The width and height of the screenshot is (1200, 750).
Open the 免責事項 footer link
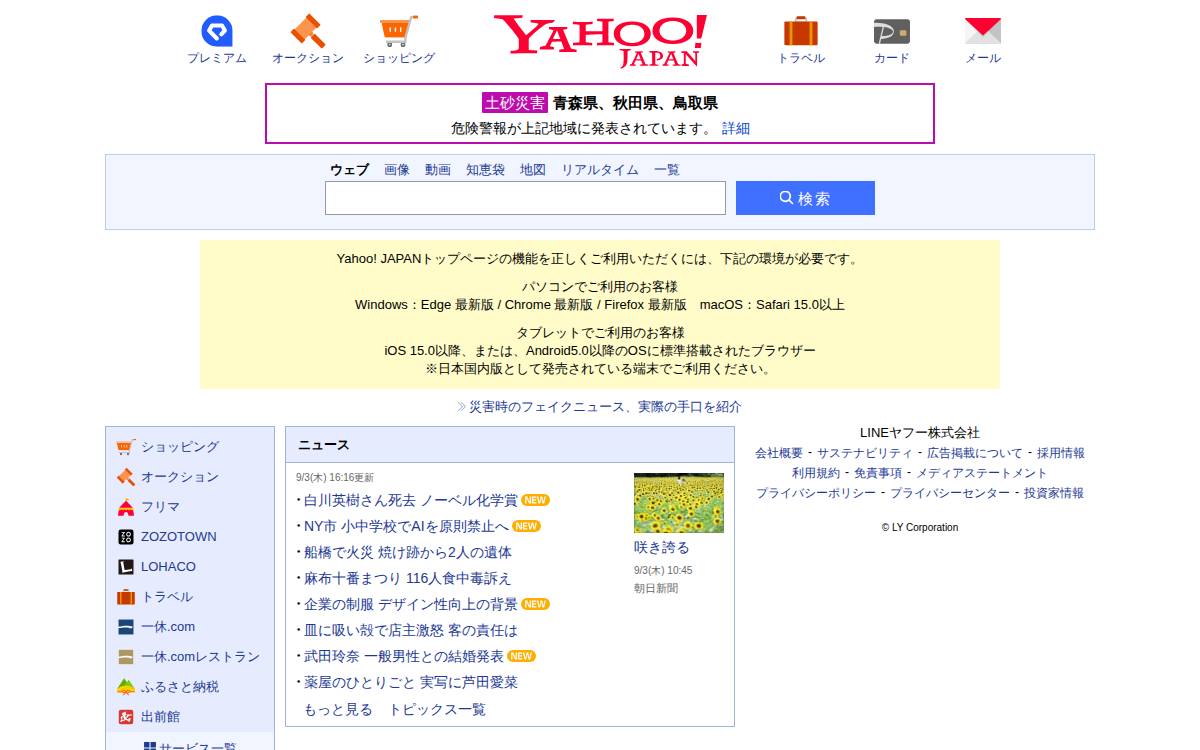point(878,473)
